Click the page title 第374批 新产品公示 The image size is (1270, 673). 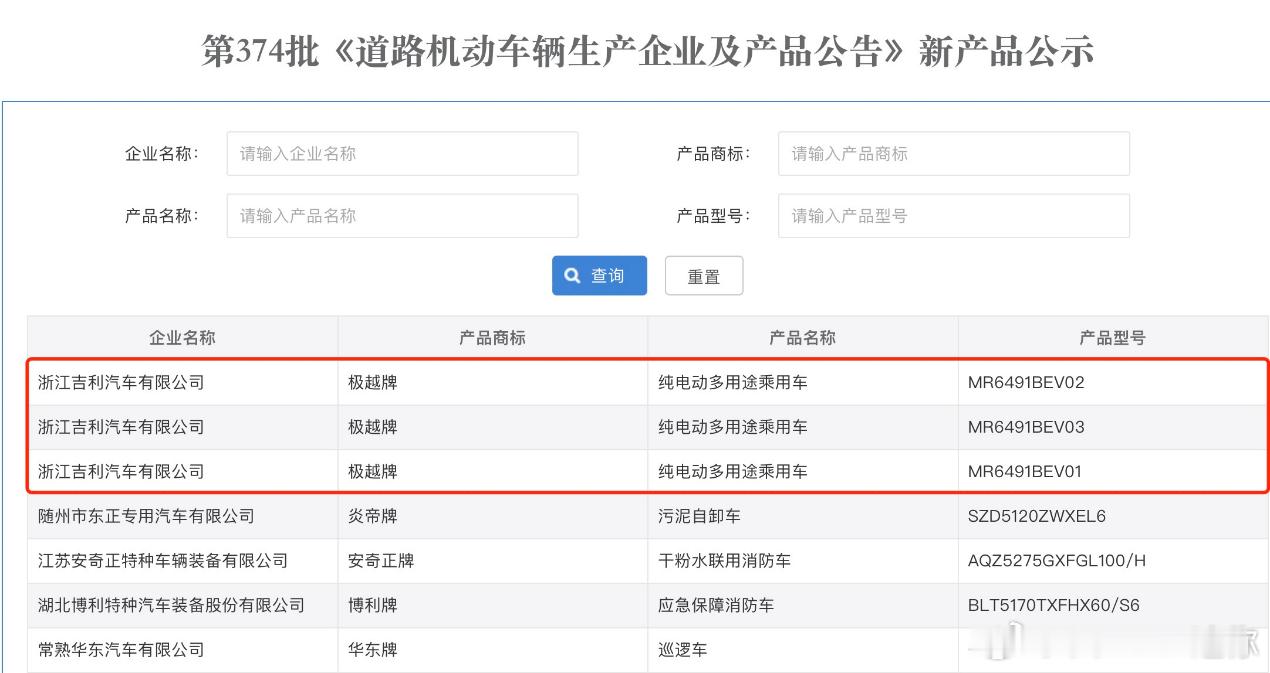click(x=647, y=50)
